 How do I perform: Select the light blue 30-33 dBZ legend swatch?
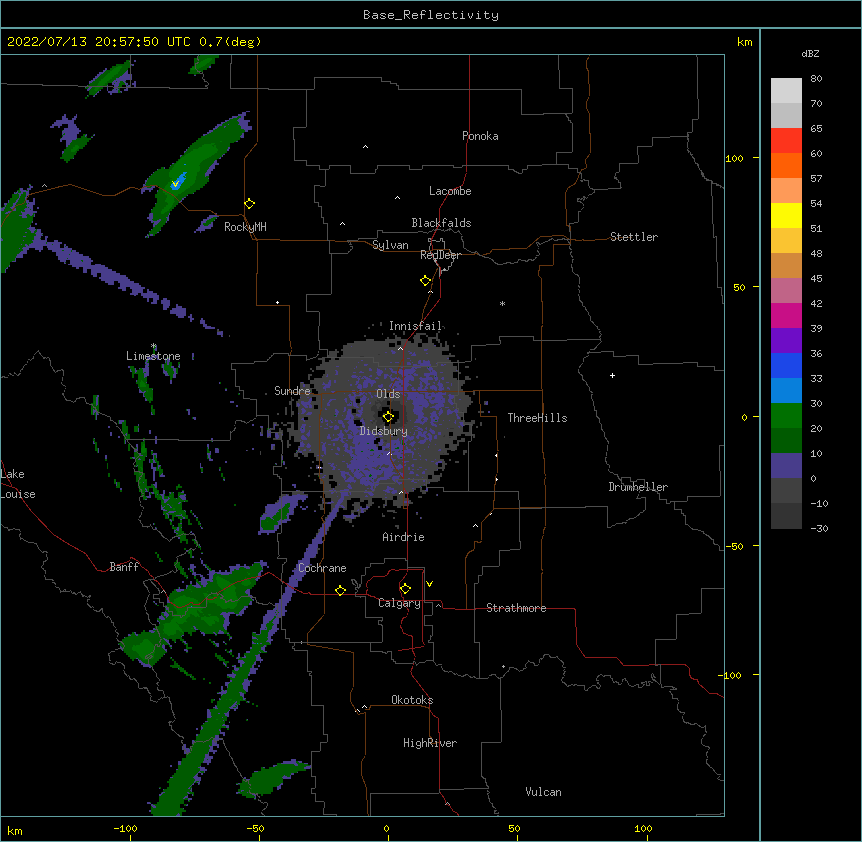(786, 390)
